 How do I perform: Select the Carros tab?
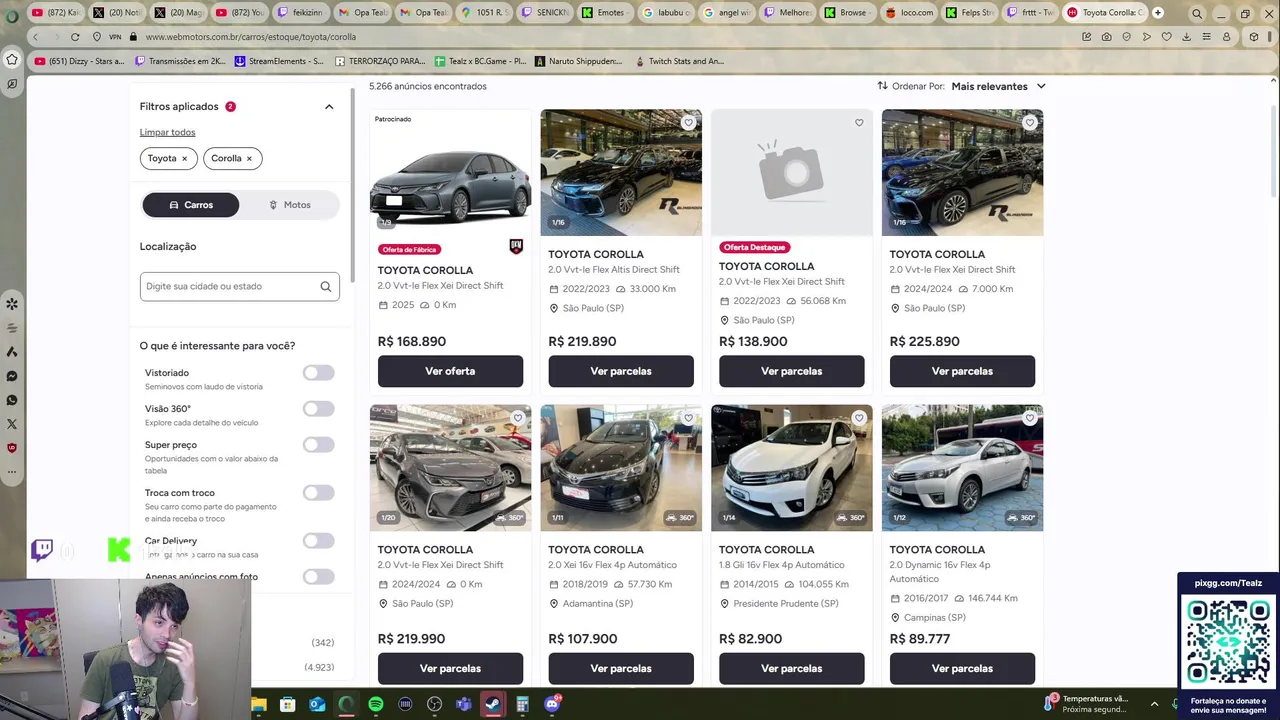[x=191, y=205]
